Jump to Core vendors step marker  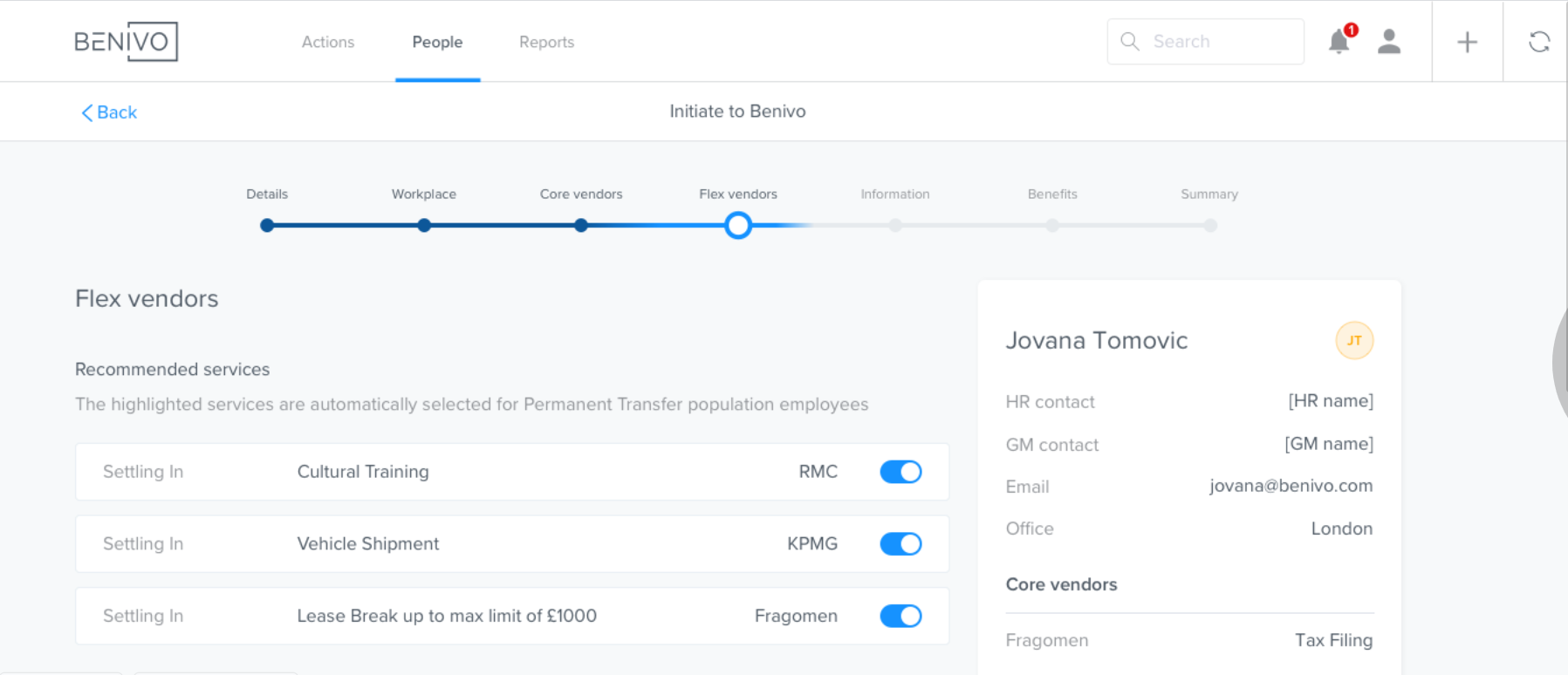pyautogui.click(x=581, y=225)
